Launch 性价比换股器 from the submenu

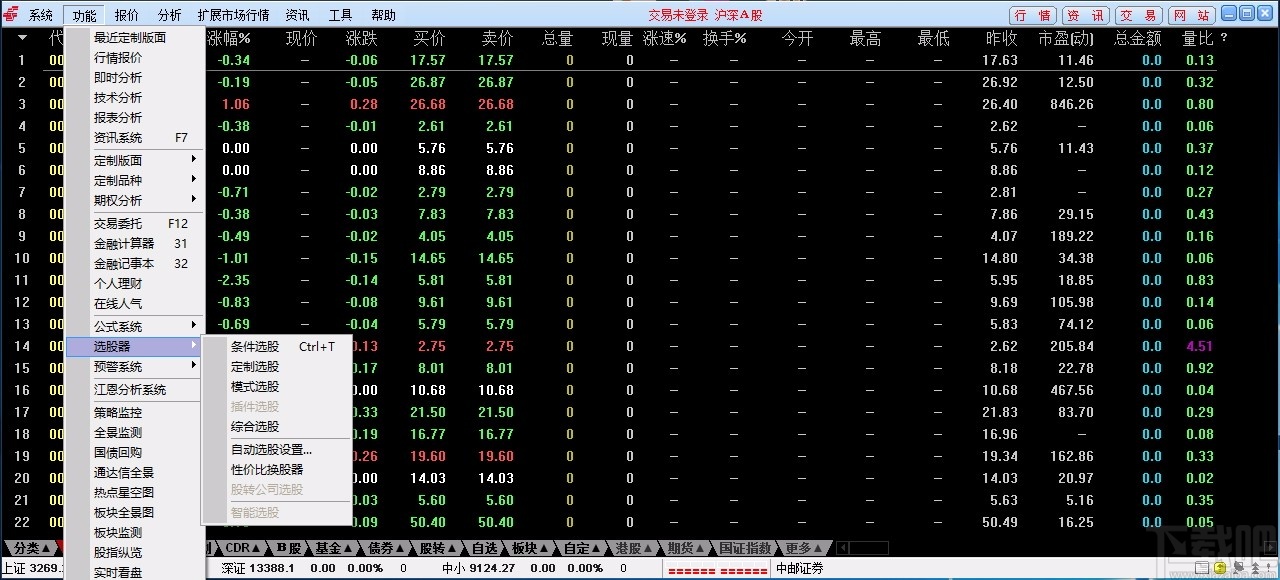(268, 470)
